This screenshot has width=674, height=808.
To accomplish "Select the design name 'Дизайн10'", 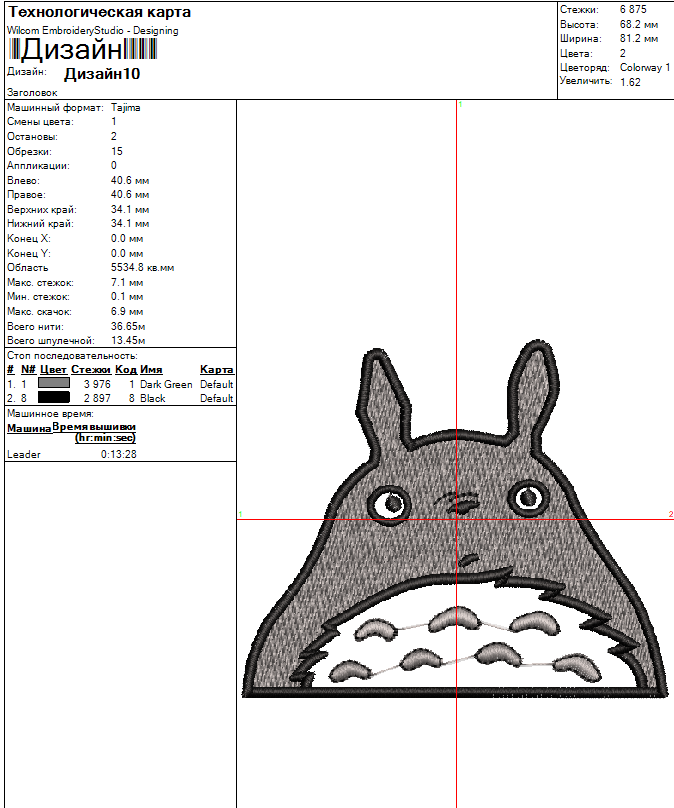I will coord(102,74).
